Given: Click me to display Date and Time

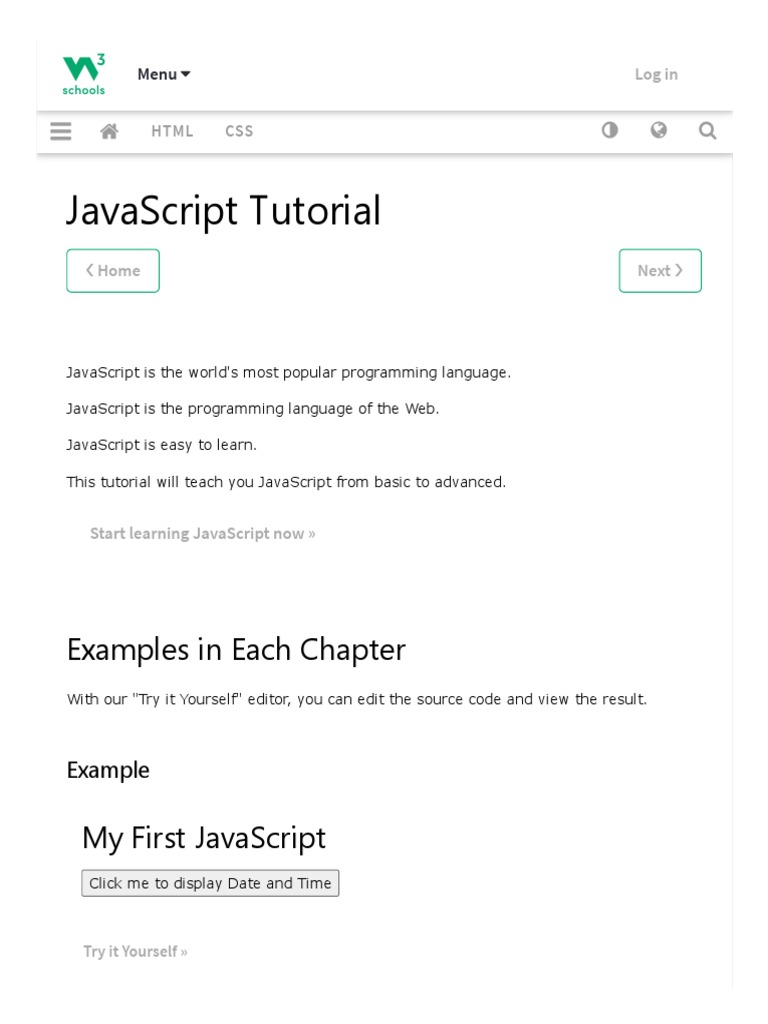Looking at the screenshot, I should coord(210,883).
